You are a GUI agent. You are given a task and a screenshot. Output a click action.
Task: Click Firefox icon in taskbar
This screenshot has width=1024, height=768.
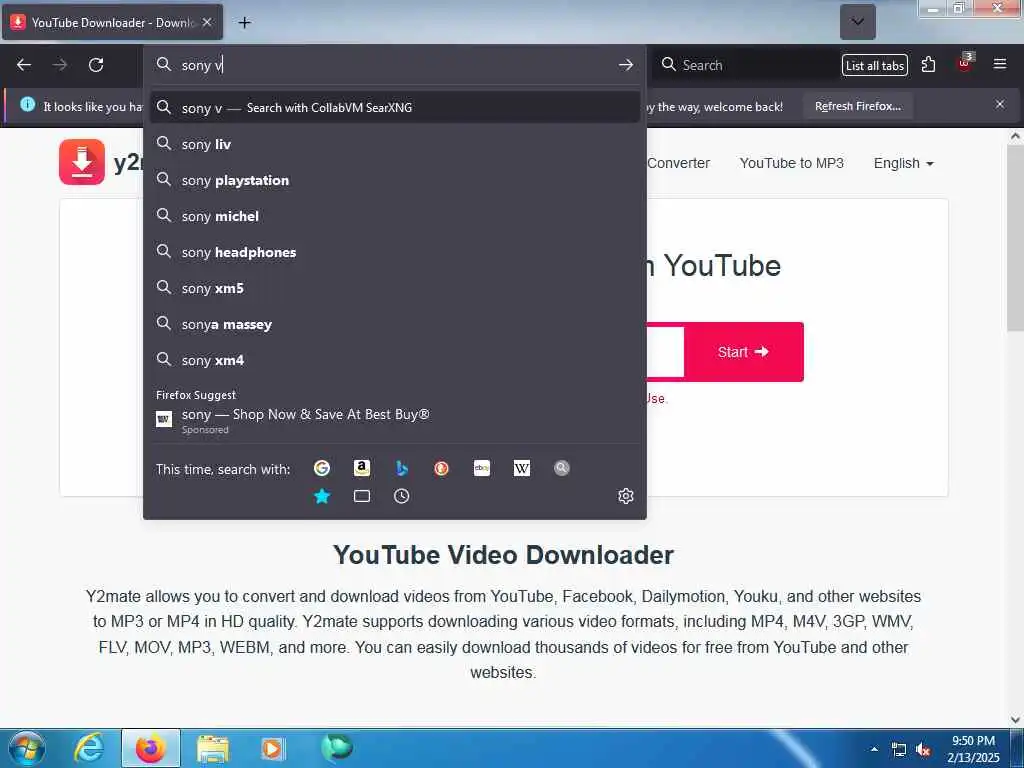click(151, 748)
